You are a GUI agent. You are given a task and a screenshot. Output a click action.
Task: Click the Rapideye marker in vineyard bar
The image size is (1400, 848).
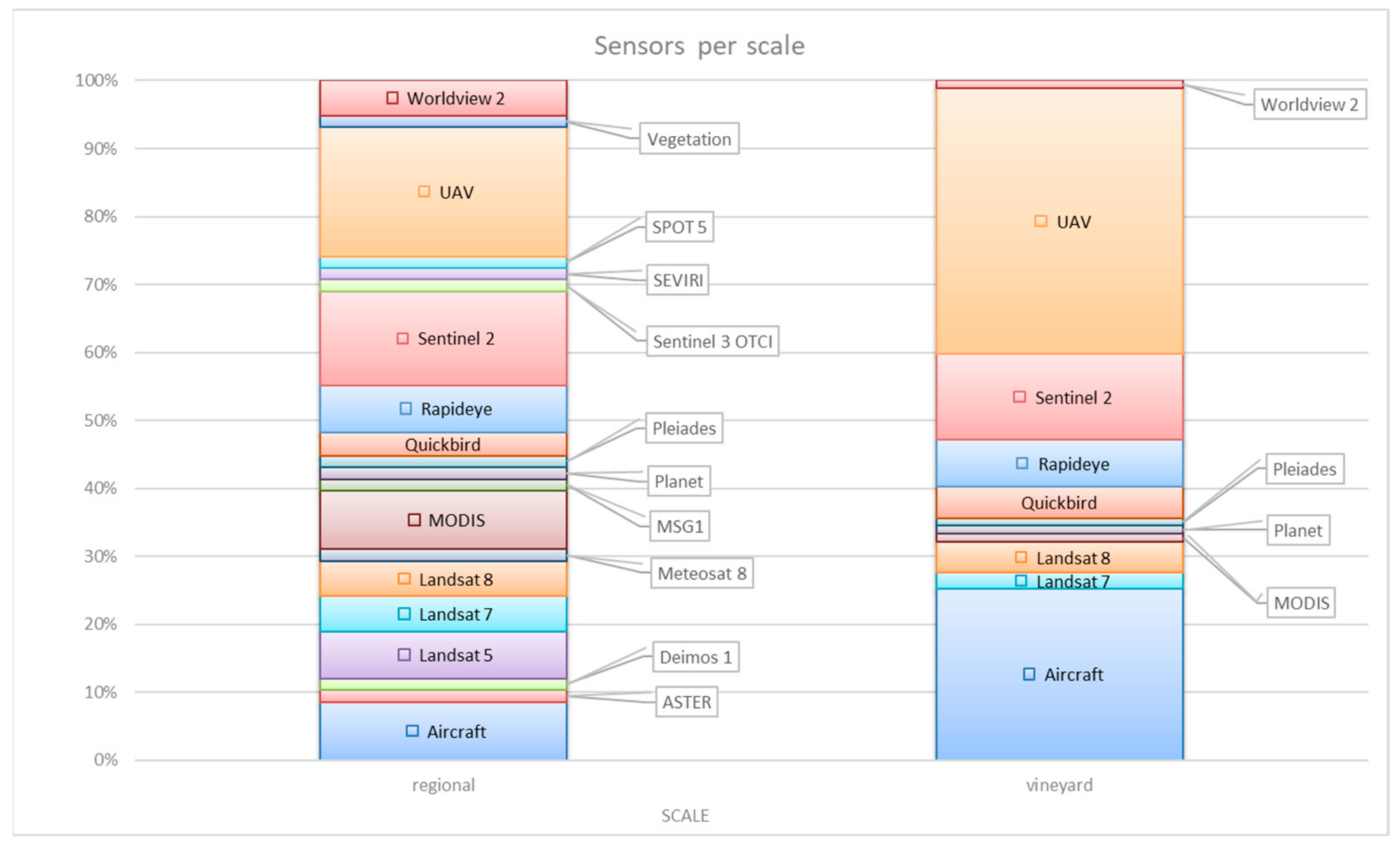(x=1022, y=463)
